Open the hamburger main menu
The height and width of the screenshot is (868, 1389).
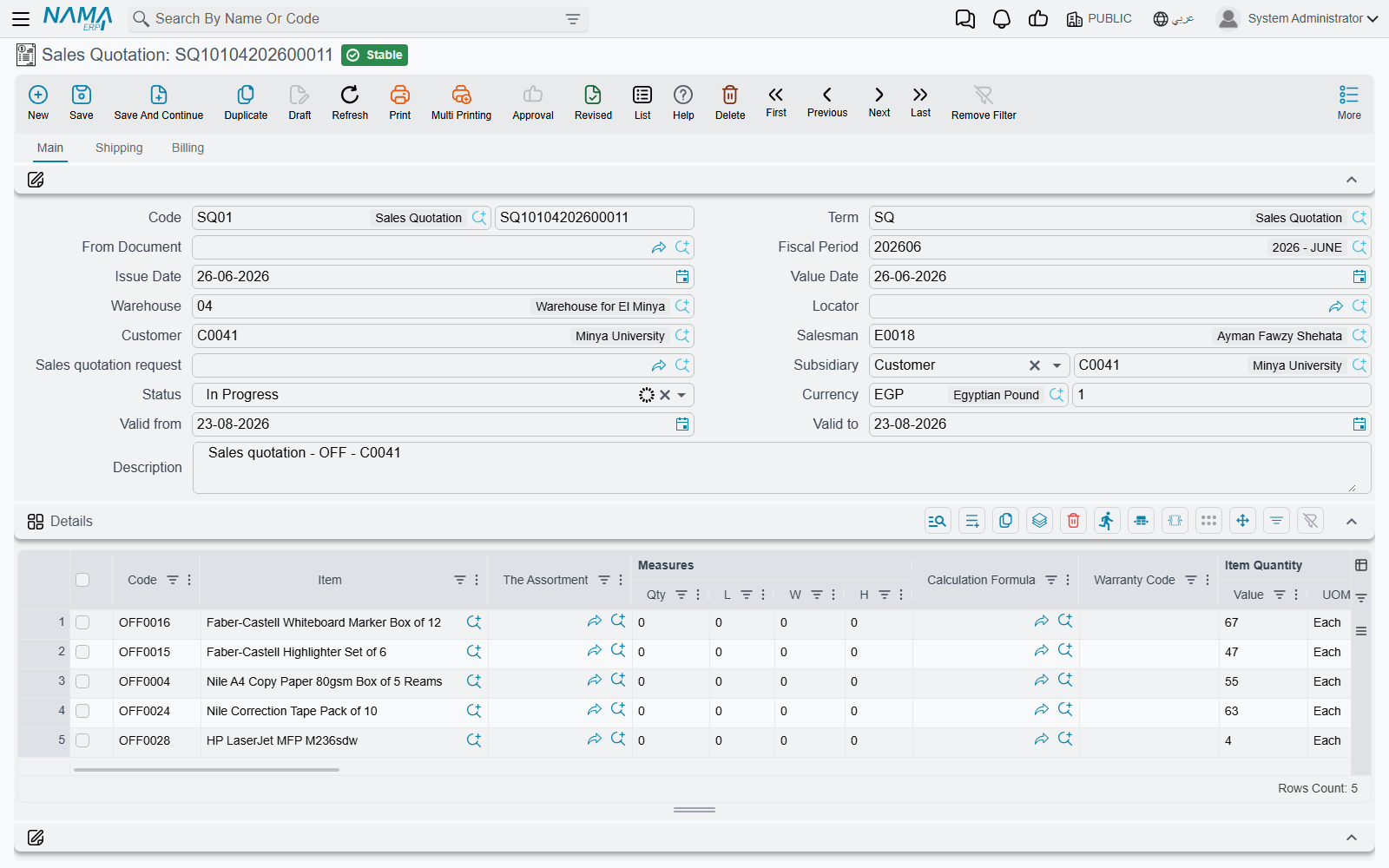click(x=21, y=18)
